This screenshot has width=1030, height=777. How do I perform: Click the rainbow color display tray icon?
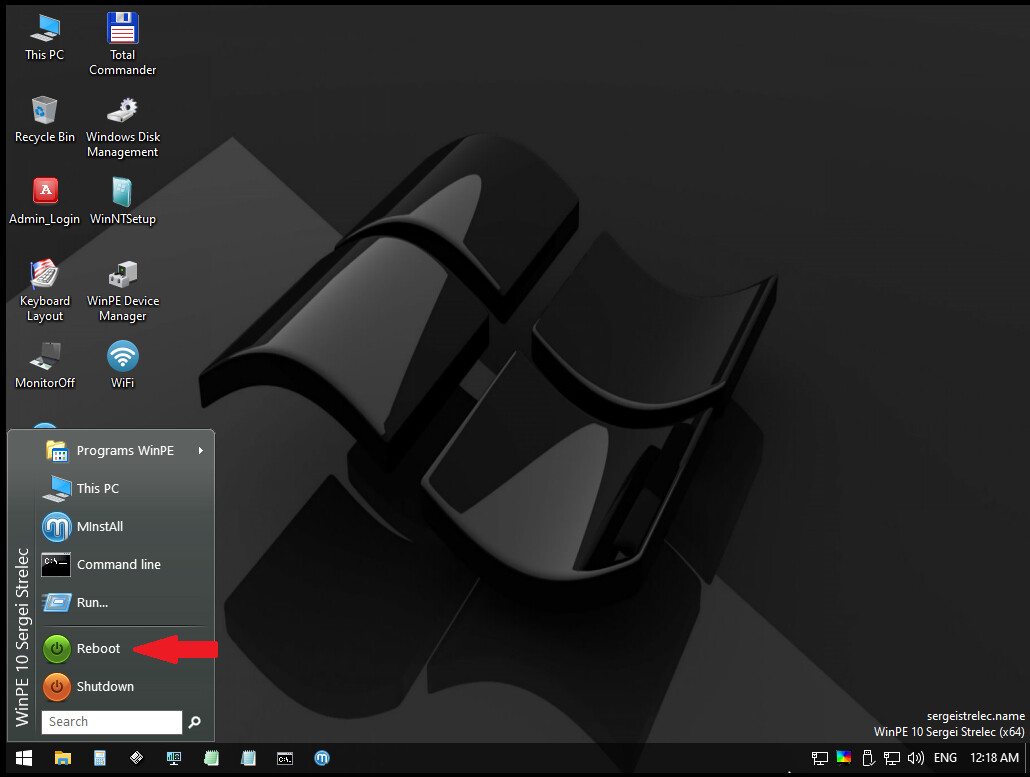point(843,758)
